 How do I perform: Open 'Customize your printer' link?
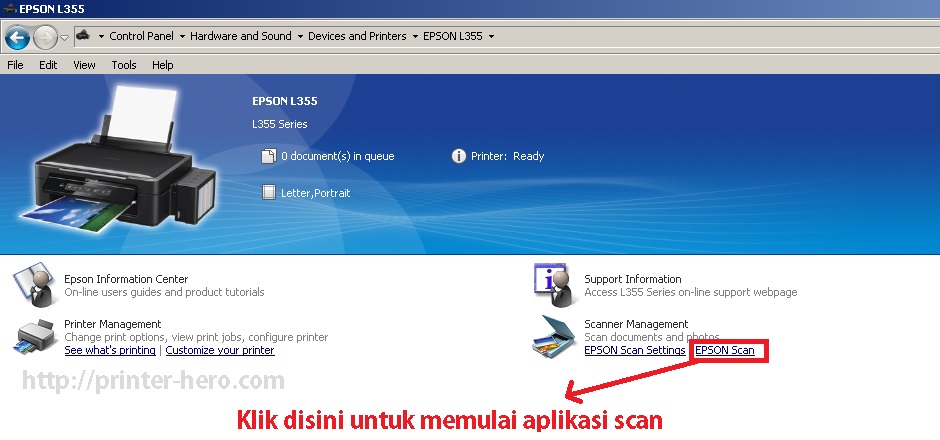[220, 350]
